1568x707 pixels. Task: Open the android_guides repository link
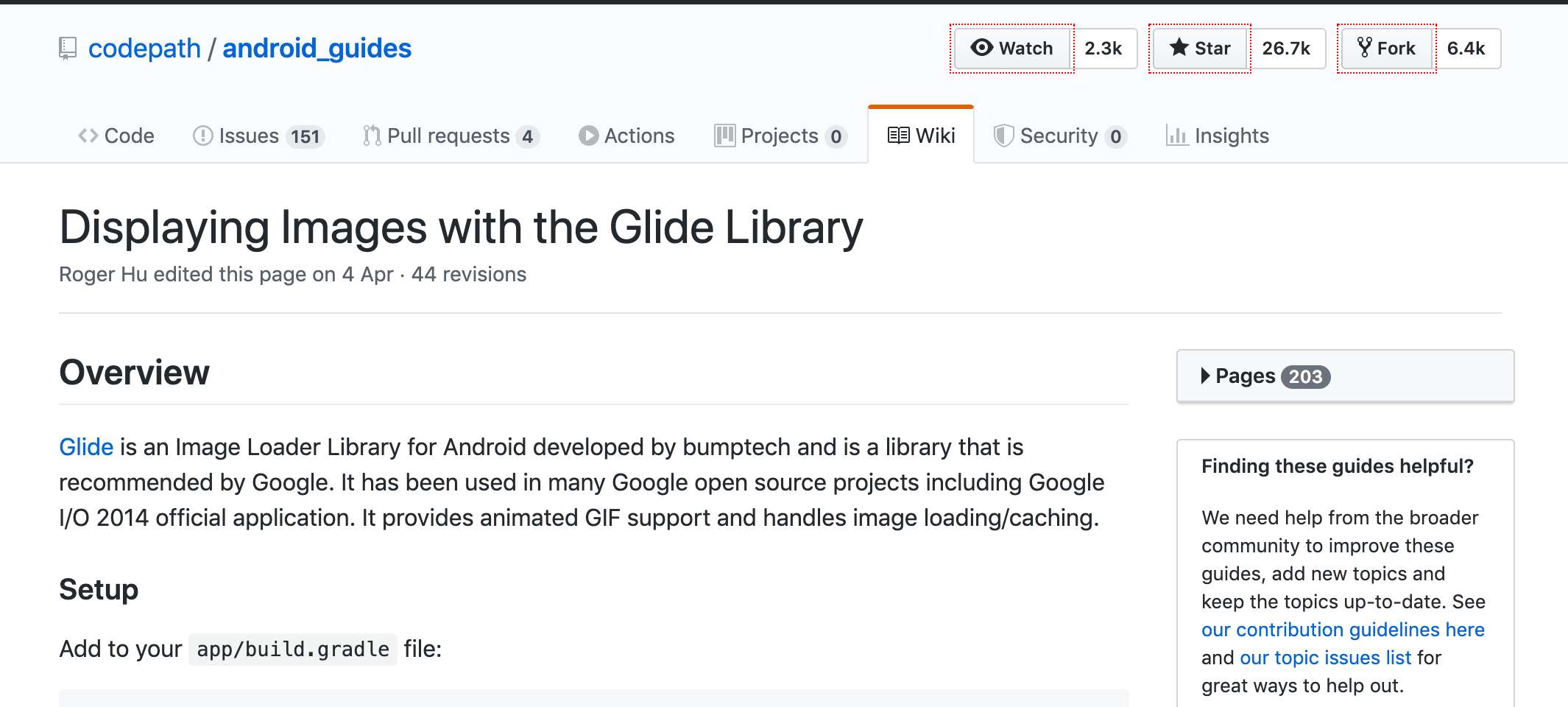tap(317, 49)
